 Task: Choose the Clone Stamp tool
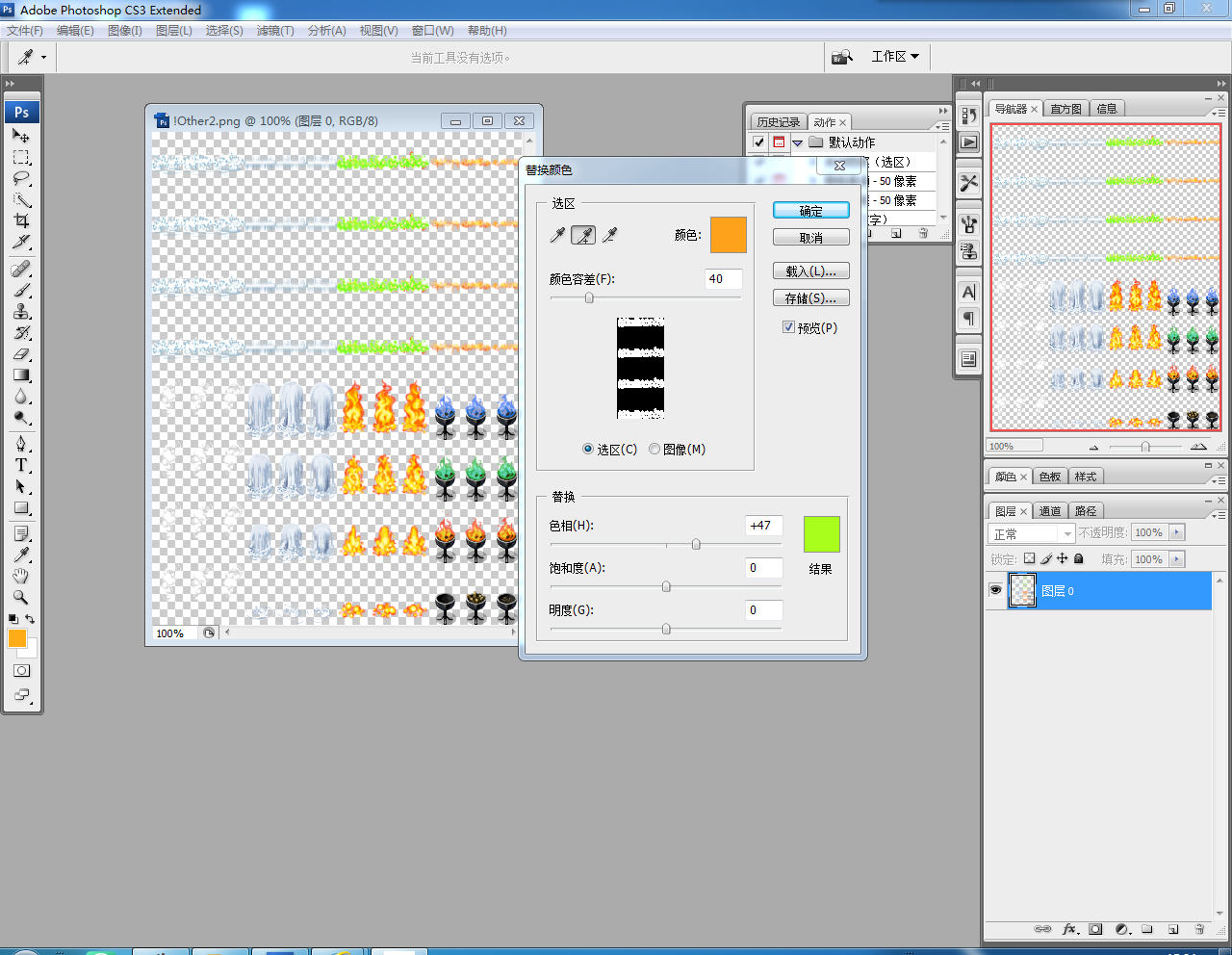[x=21, y=311]
